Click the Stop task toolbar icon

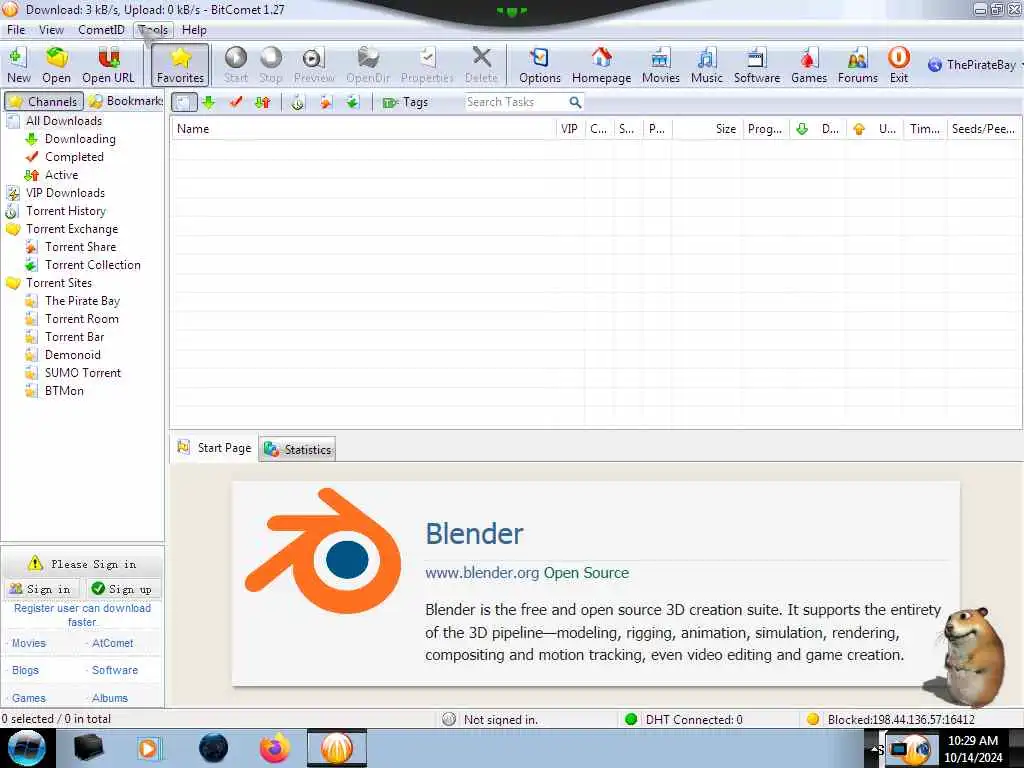pyautogui.click(x=270, y=65)
